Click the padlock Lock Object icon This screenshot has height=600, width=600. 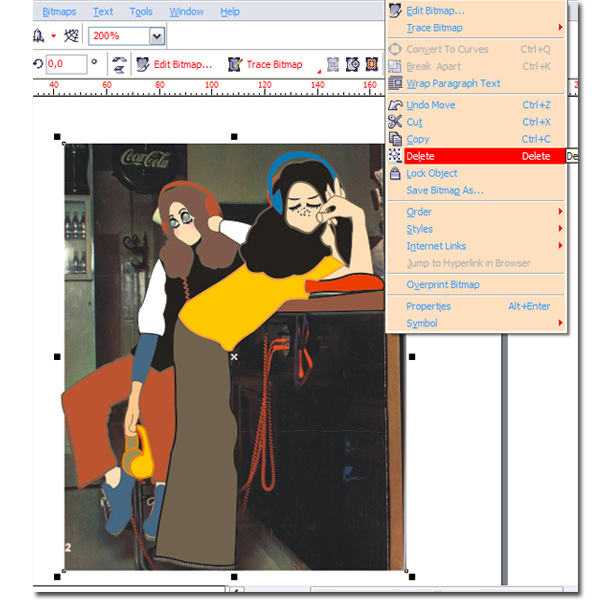click(x=395, y=173)
